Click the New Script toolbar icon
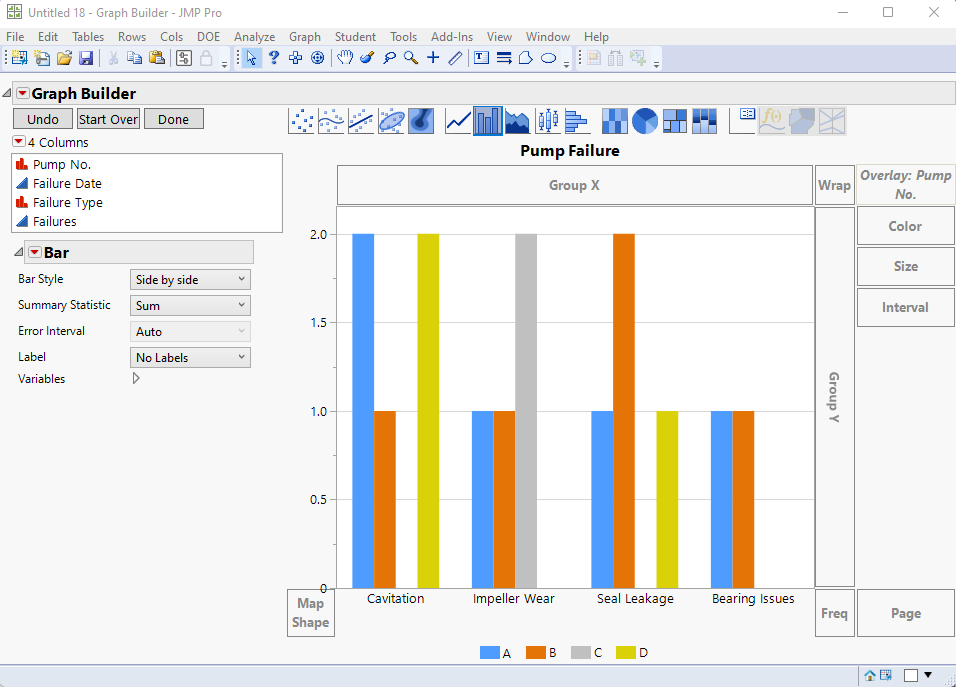The height and width of the screenshot is (687, 956). click(42, 58)
